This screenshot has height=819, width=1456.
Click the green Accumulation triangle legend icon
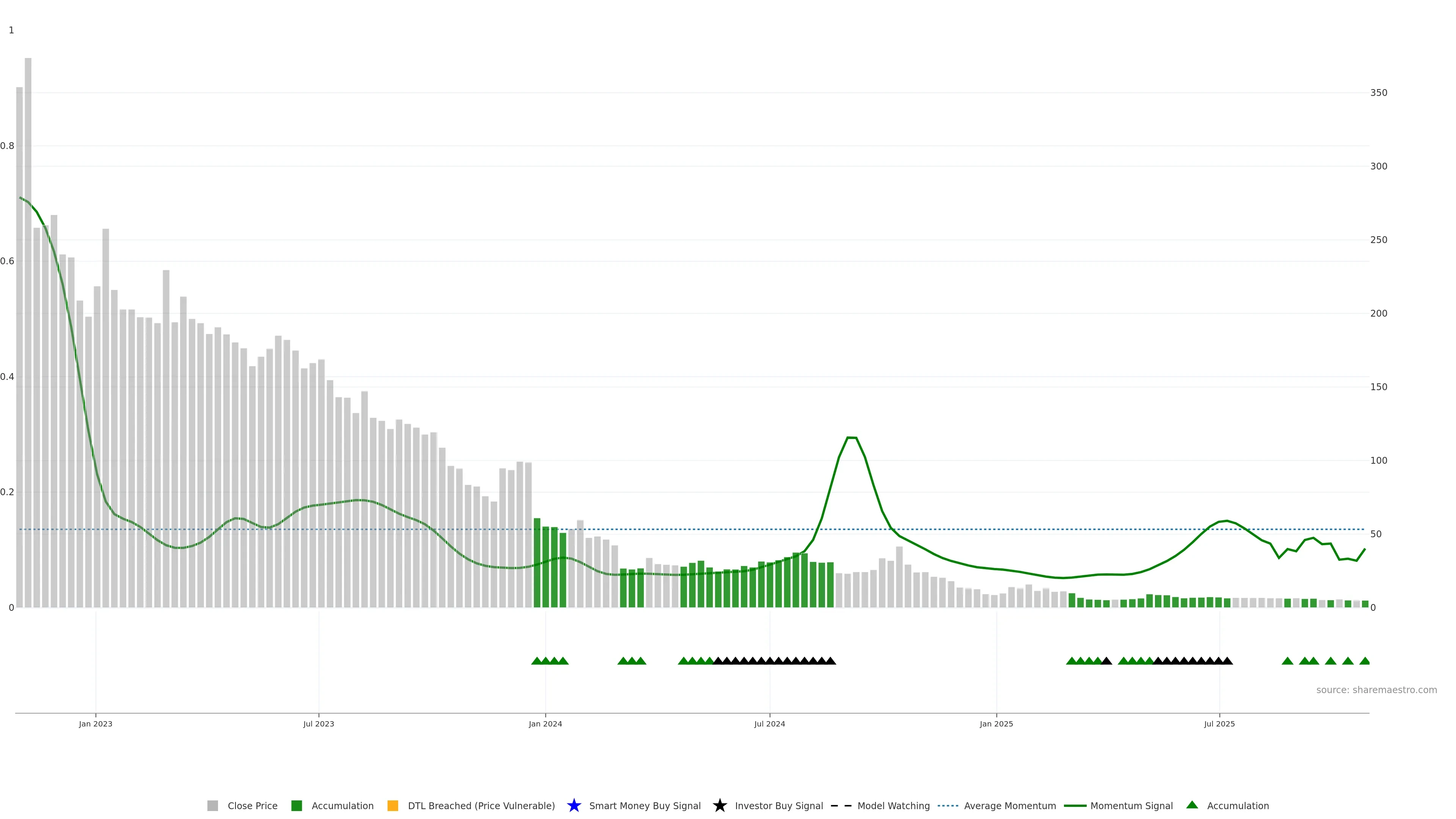[1192, 805]
